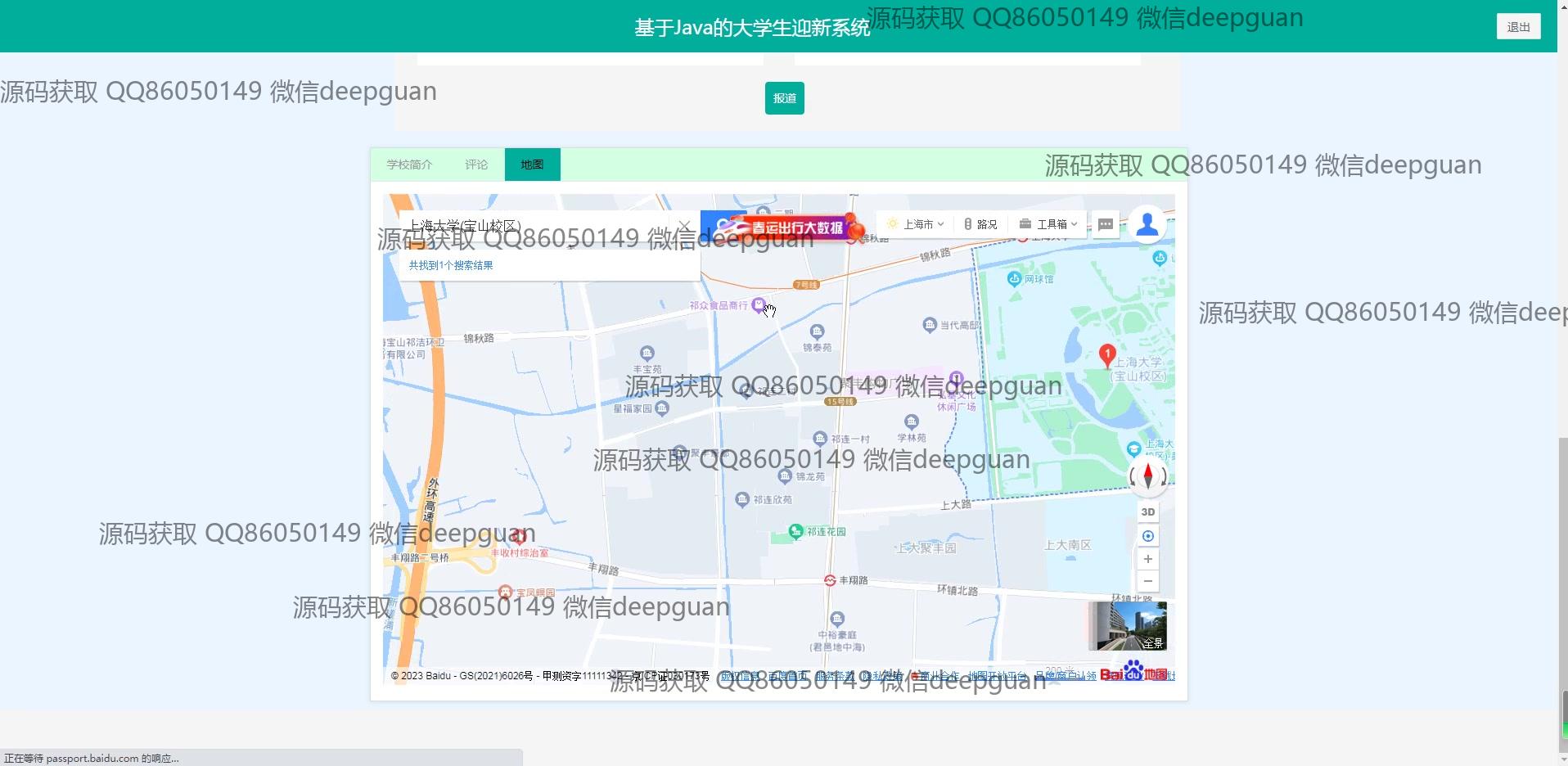Viewport: 1568px width, 766px height.
Task: Clear the map search with the X icon
Action: click(684, 226)
